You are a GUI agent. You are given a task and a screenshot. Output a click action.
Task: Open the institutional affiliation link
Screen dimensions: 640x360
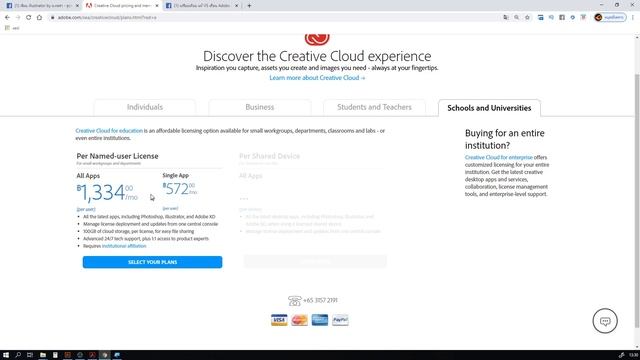pos(124,246)
